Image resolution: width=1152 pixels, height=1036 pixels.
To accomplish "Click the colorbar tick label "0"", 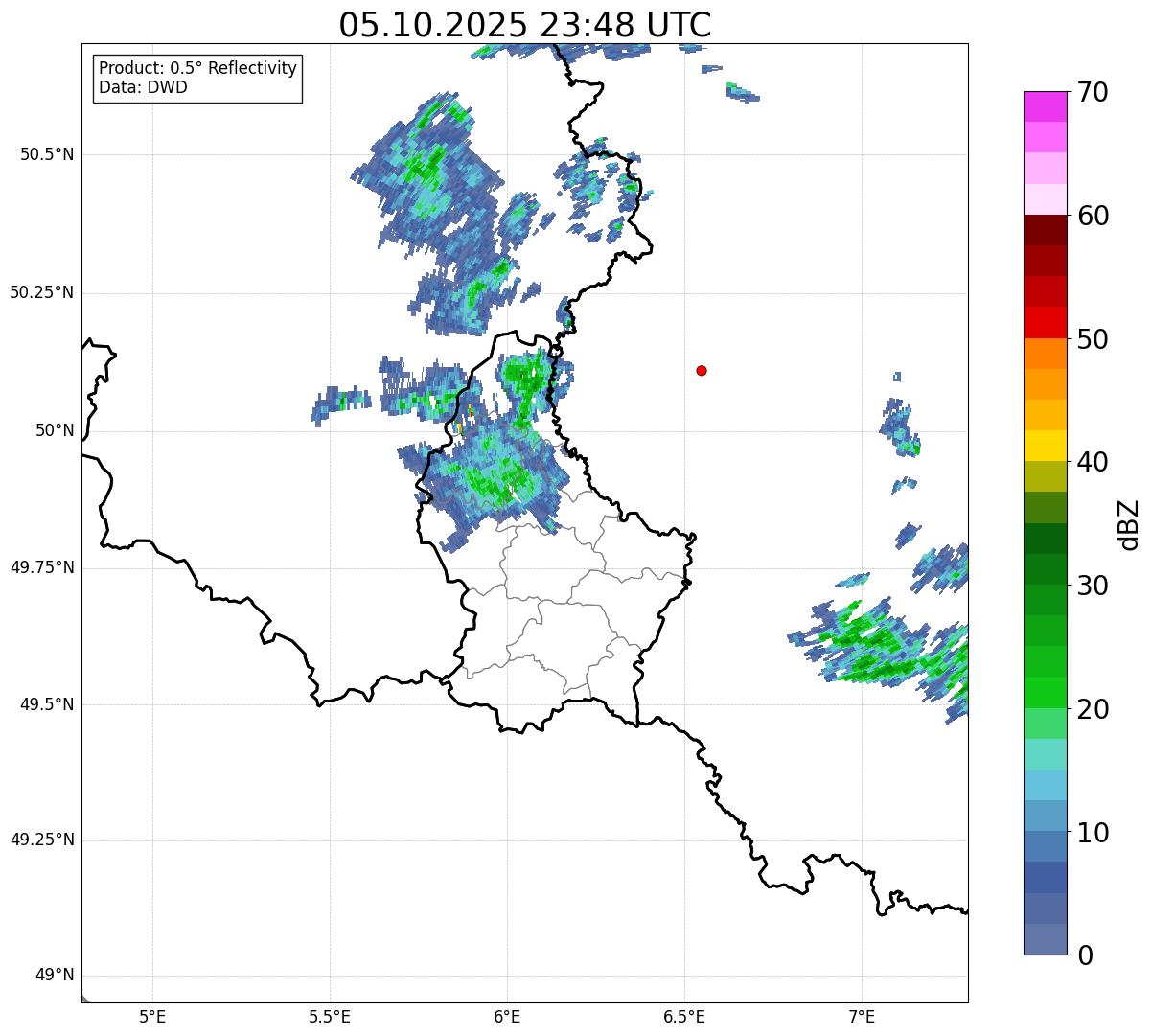I will coord(1084,955).
